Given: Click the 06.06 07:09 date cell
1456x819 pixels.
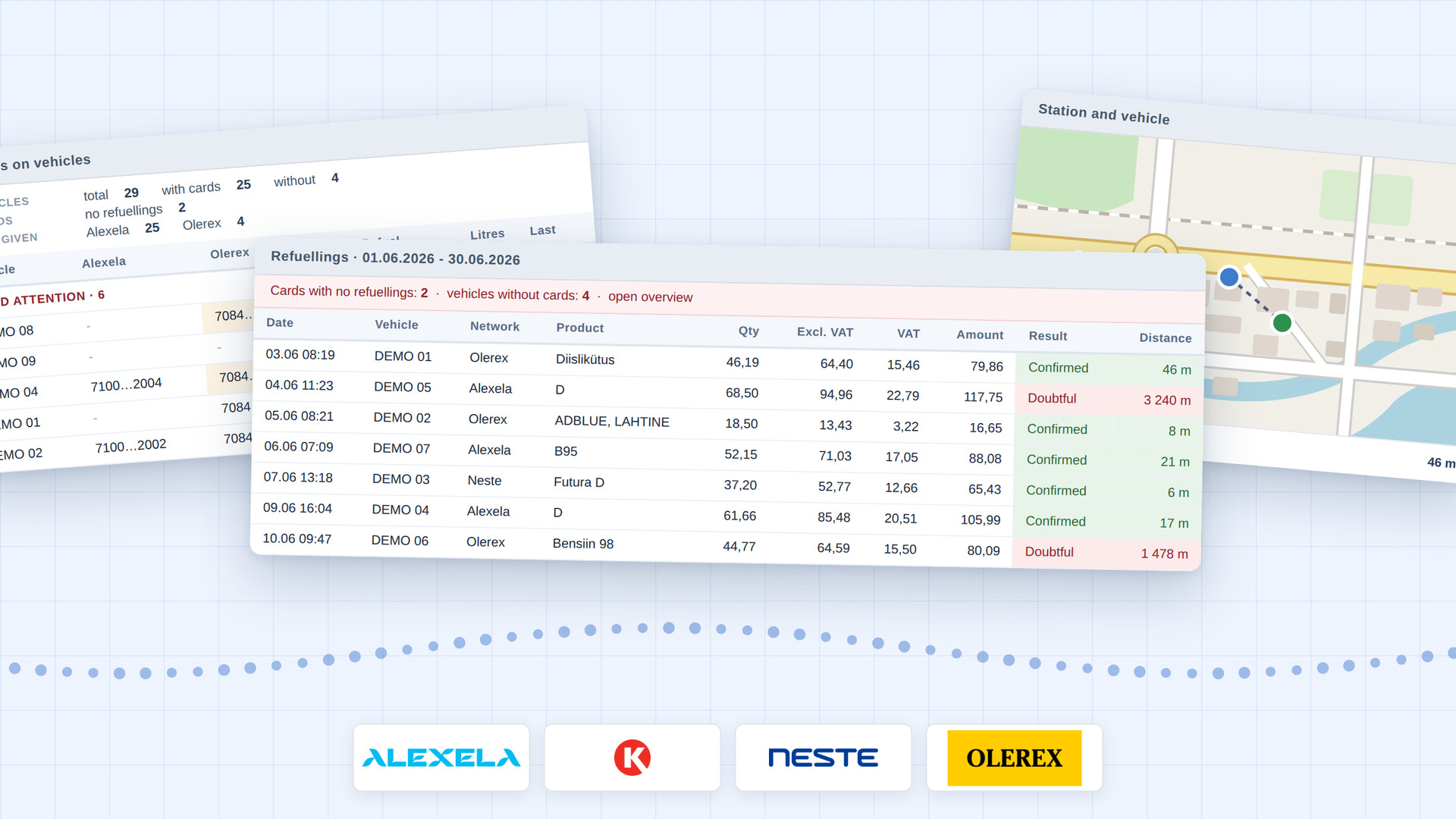Looking at the screenshot, I should (x=299, y=446).
